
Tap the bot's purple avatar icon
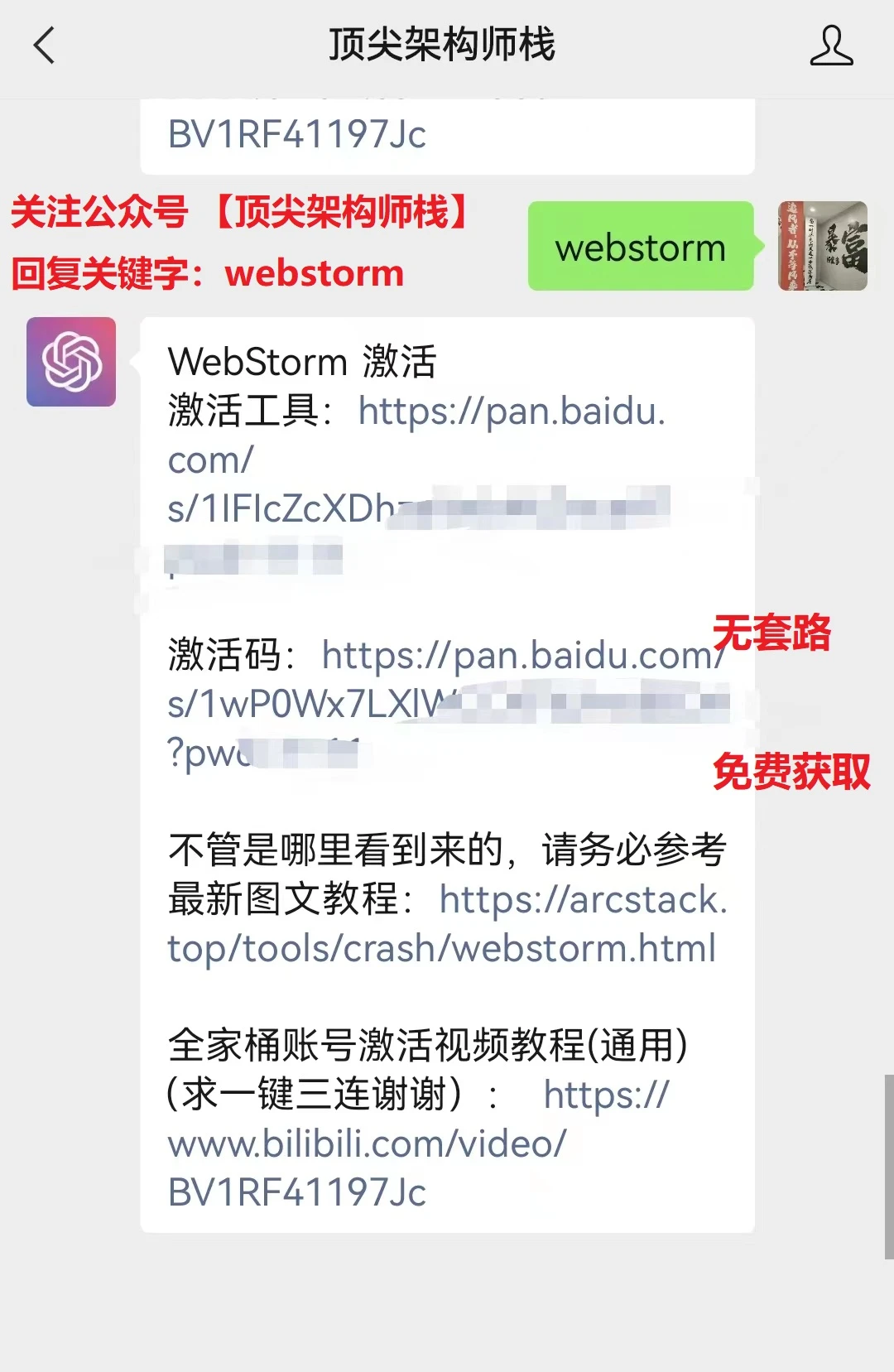(71, 362)
